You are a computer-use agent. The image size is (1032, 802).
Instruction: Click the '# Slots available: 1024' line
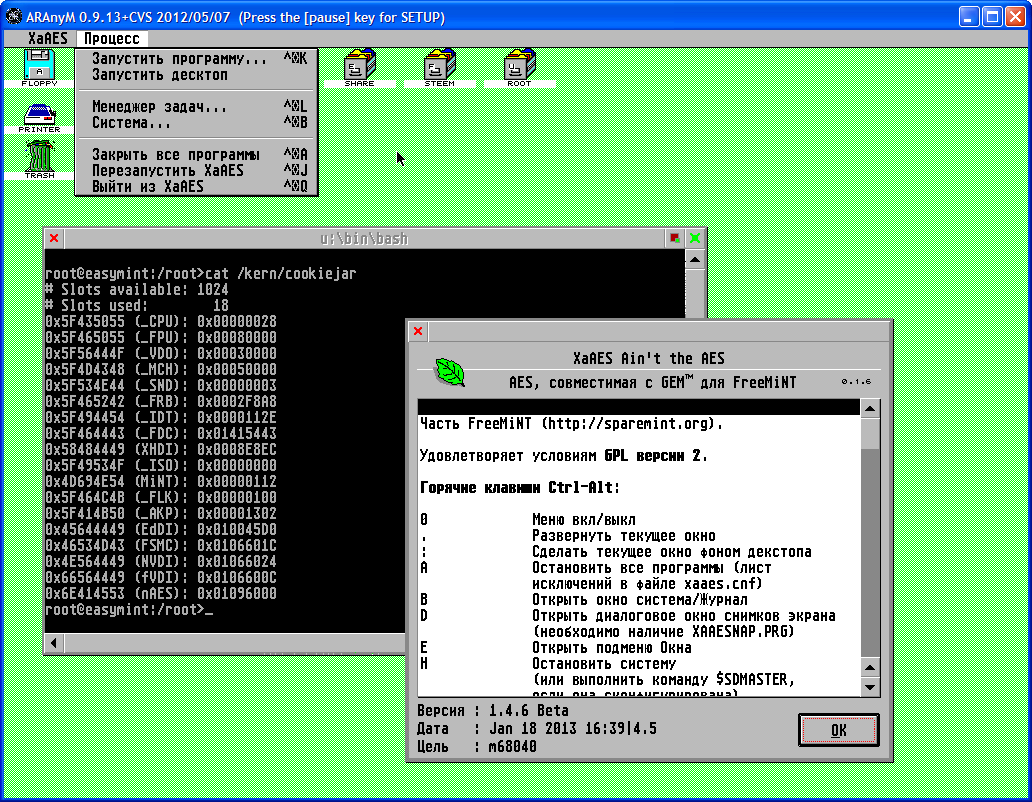click(137, 289)
